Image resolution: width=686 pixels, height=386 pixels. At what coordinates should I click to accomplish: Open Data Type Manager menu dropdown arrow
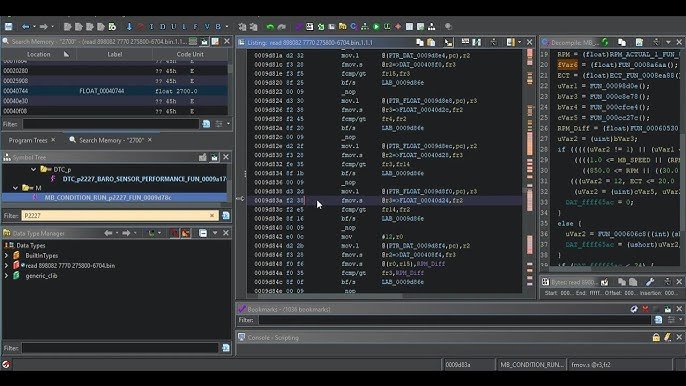point(215,233)
